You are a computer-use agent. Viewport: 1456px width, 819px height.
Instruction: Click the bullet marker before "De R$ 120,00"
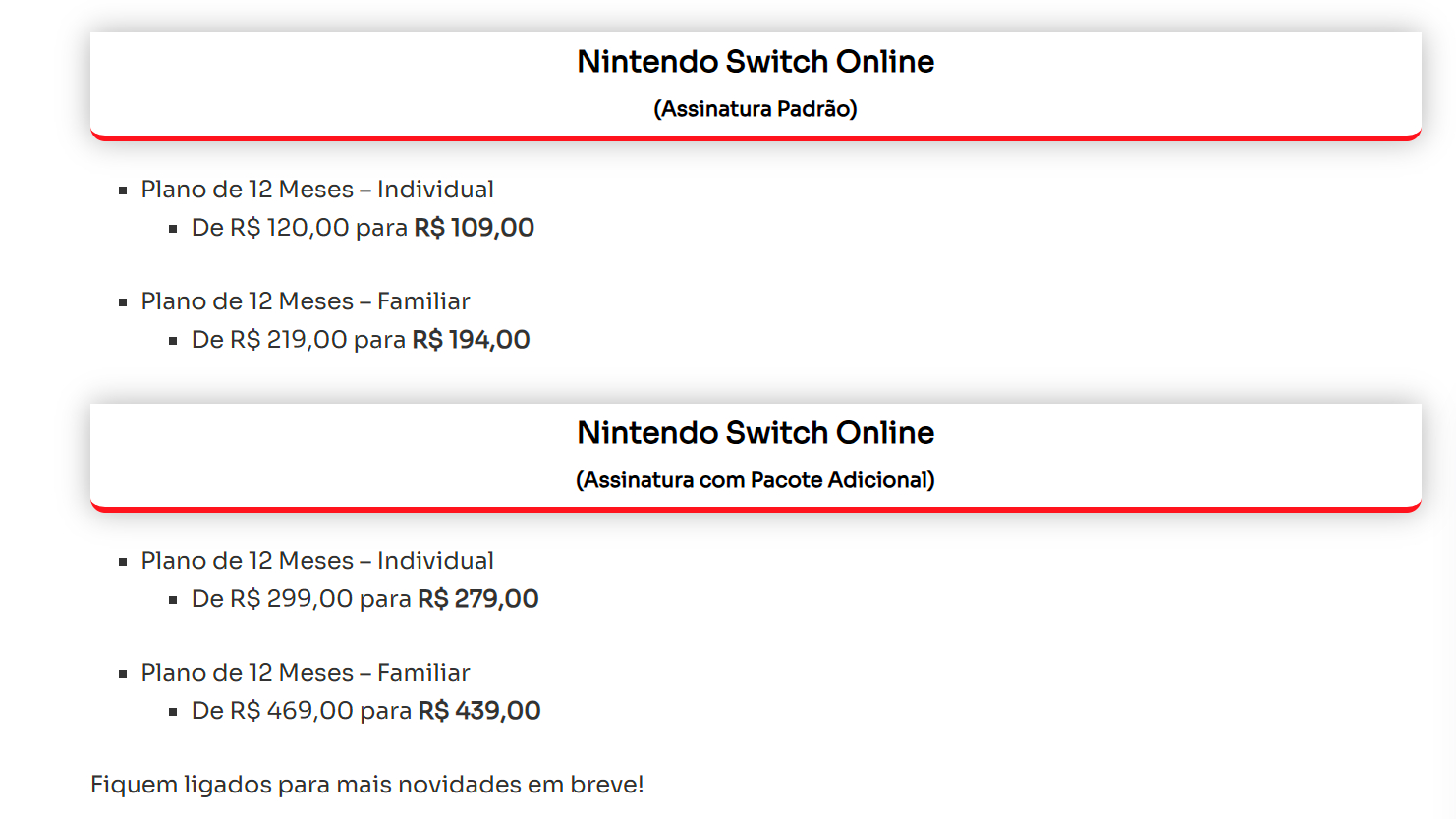pyautogui.click(x=173, y=229)
